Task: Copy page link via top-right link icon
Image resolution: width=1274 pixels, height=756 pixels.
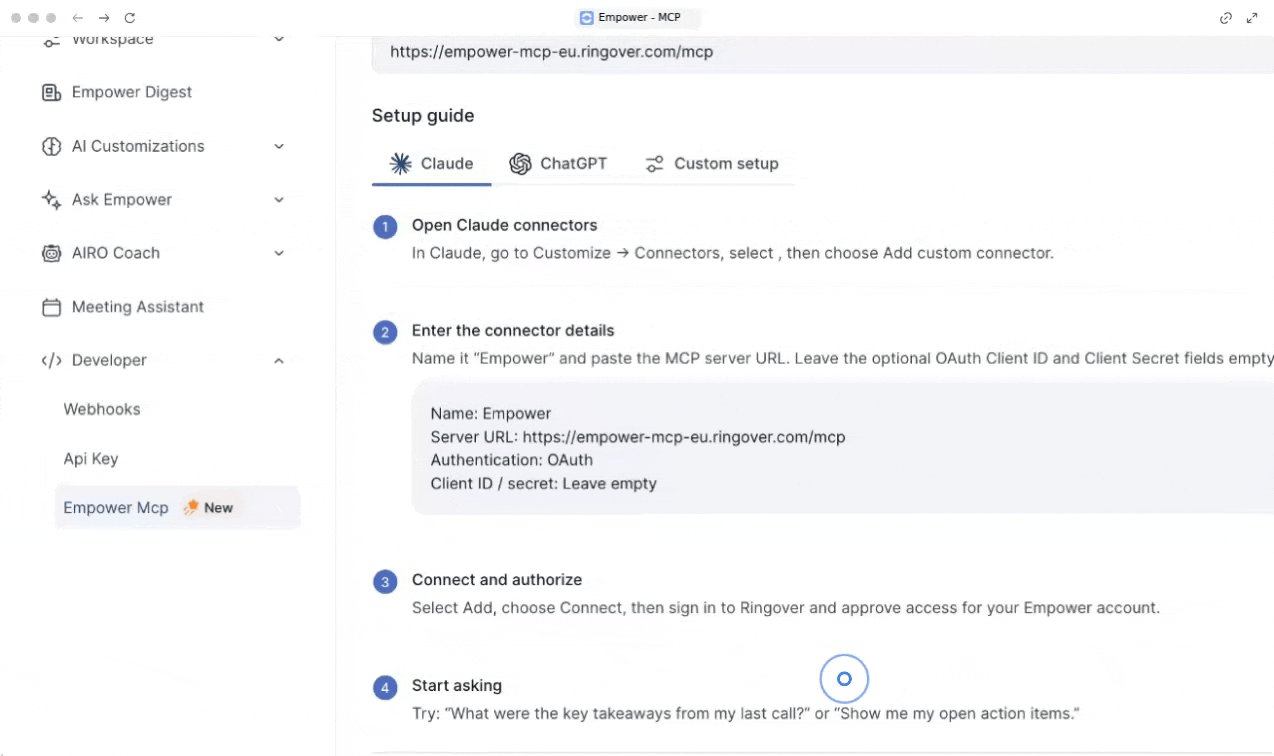Action: click(1226, 18)
